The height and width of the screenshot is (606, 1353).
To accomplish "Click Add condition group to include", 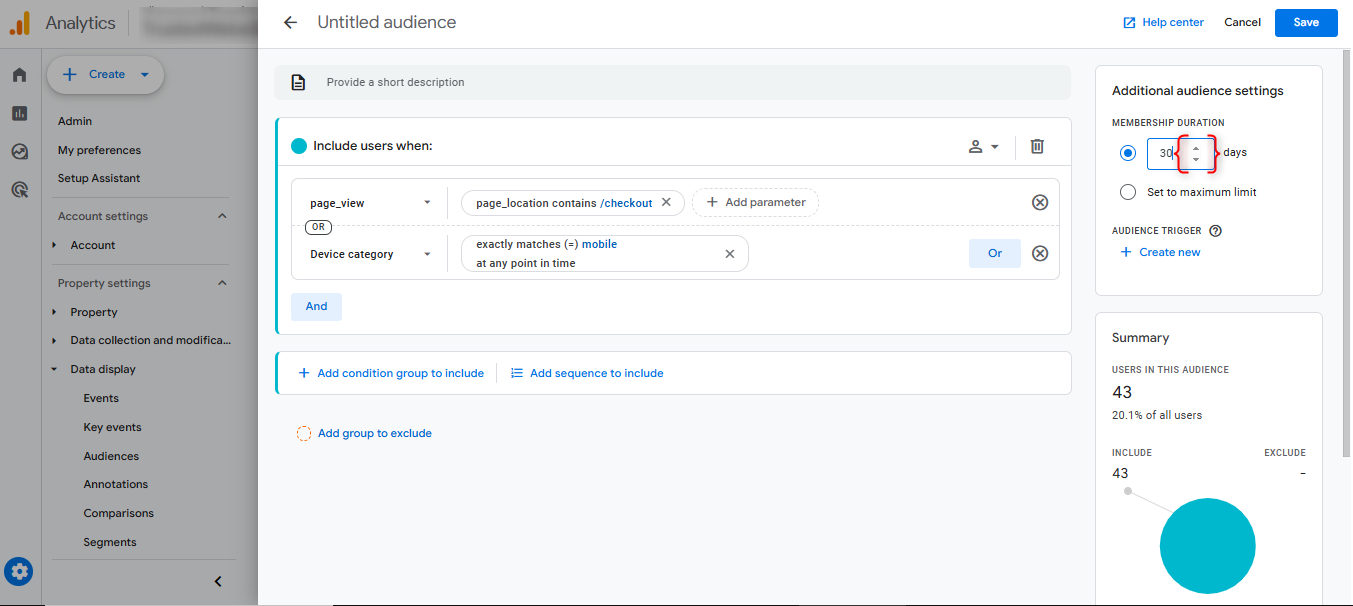I will [x=390, y=373].
